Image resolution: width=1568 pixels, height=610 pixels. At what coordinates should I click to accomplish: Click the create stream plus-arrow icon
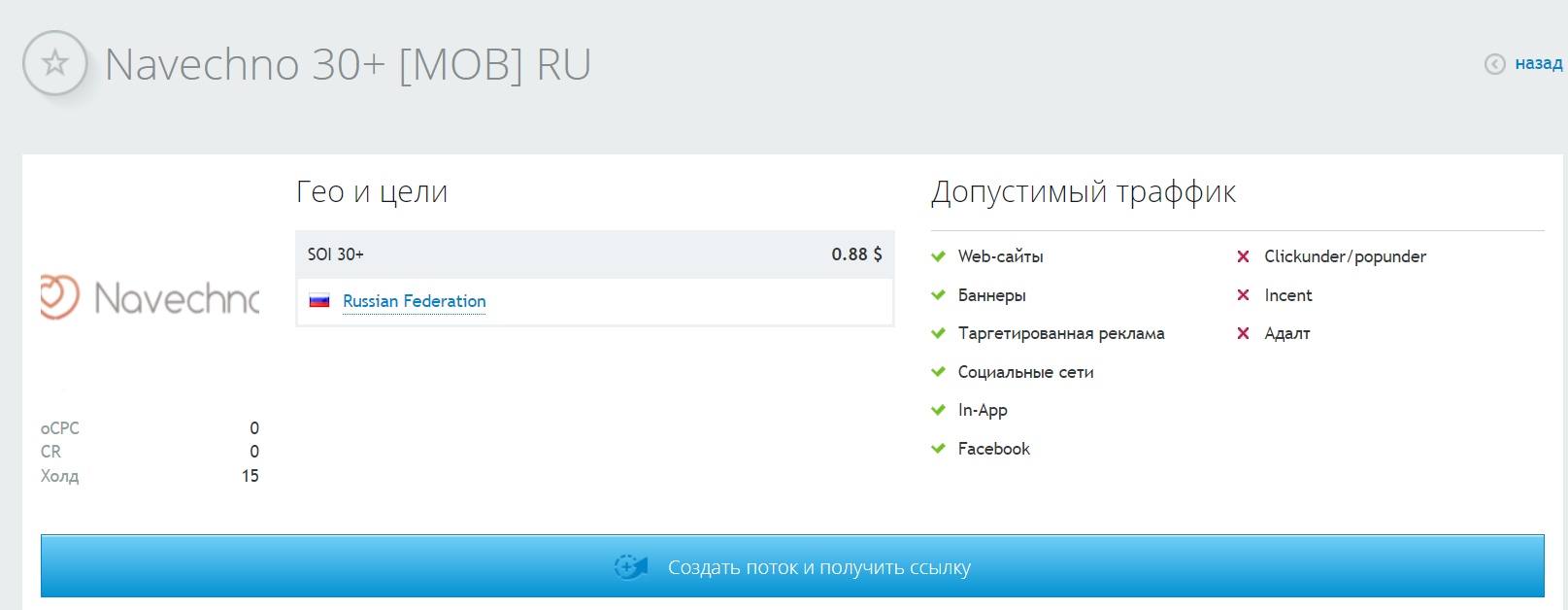[x=631, y=566]
